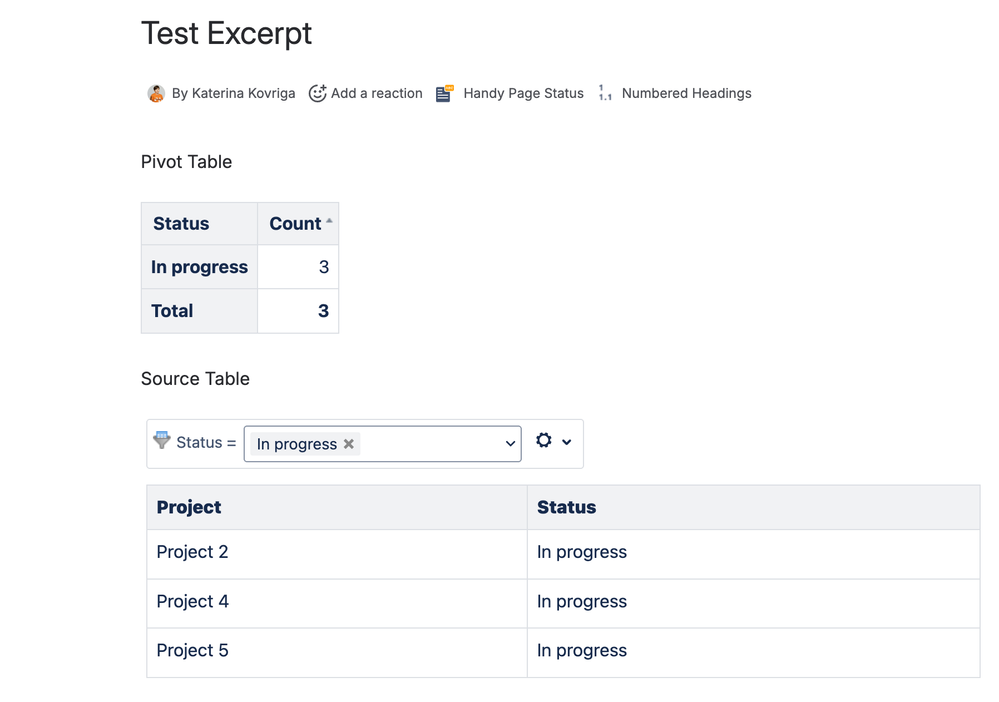Remove the In progress filter tag
Screen dimensions: 999x702
pos(349,444)
